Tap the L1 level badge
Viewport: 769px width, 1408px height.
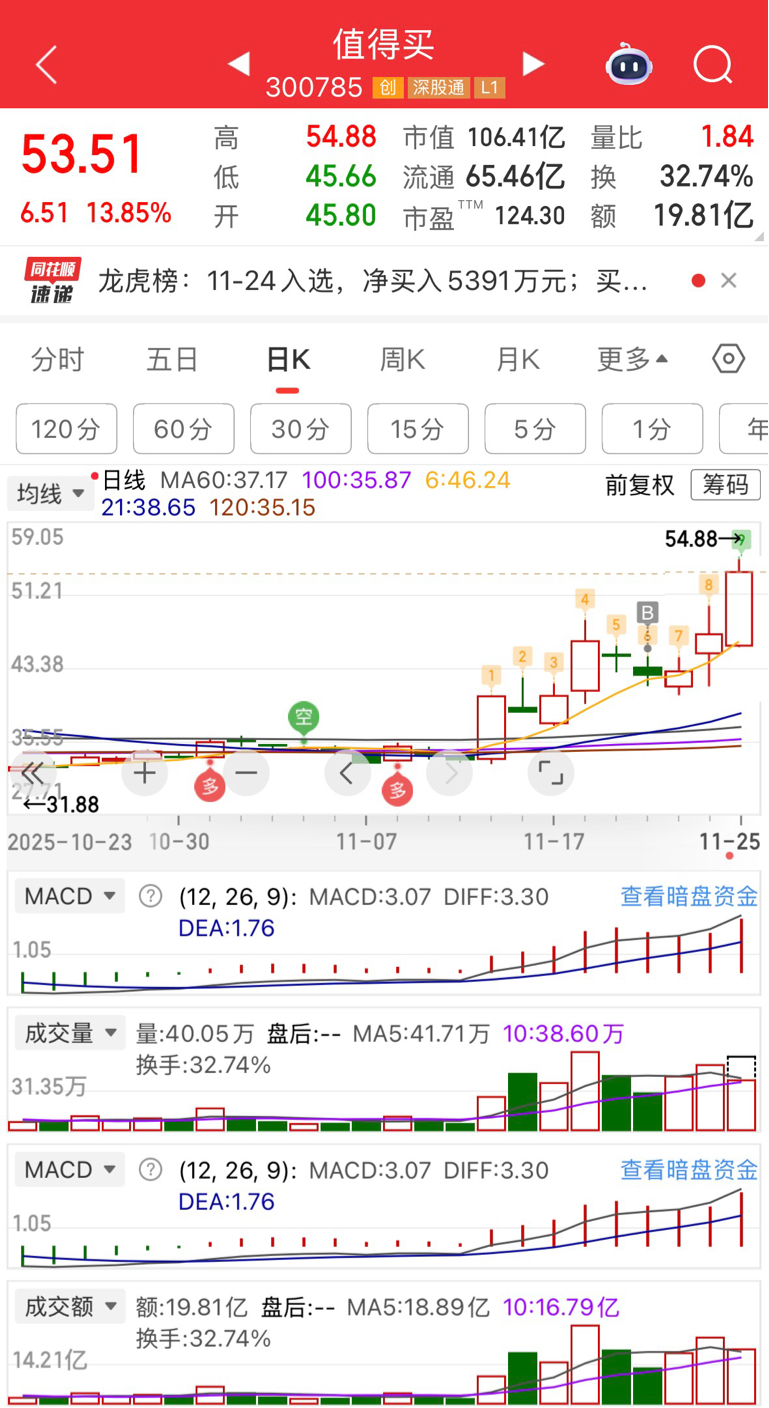[x=489, y=88]
